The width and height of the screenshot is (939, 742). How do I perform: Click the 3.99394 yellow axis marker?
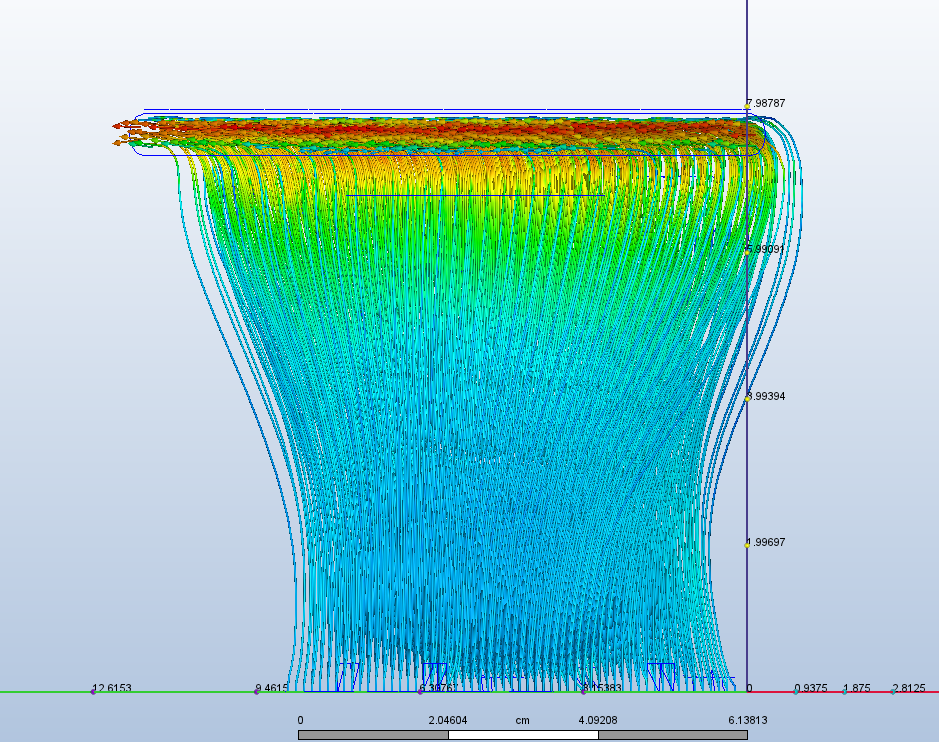[747, 398]
